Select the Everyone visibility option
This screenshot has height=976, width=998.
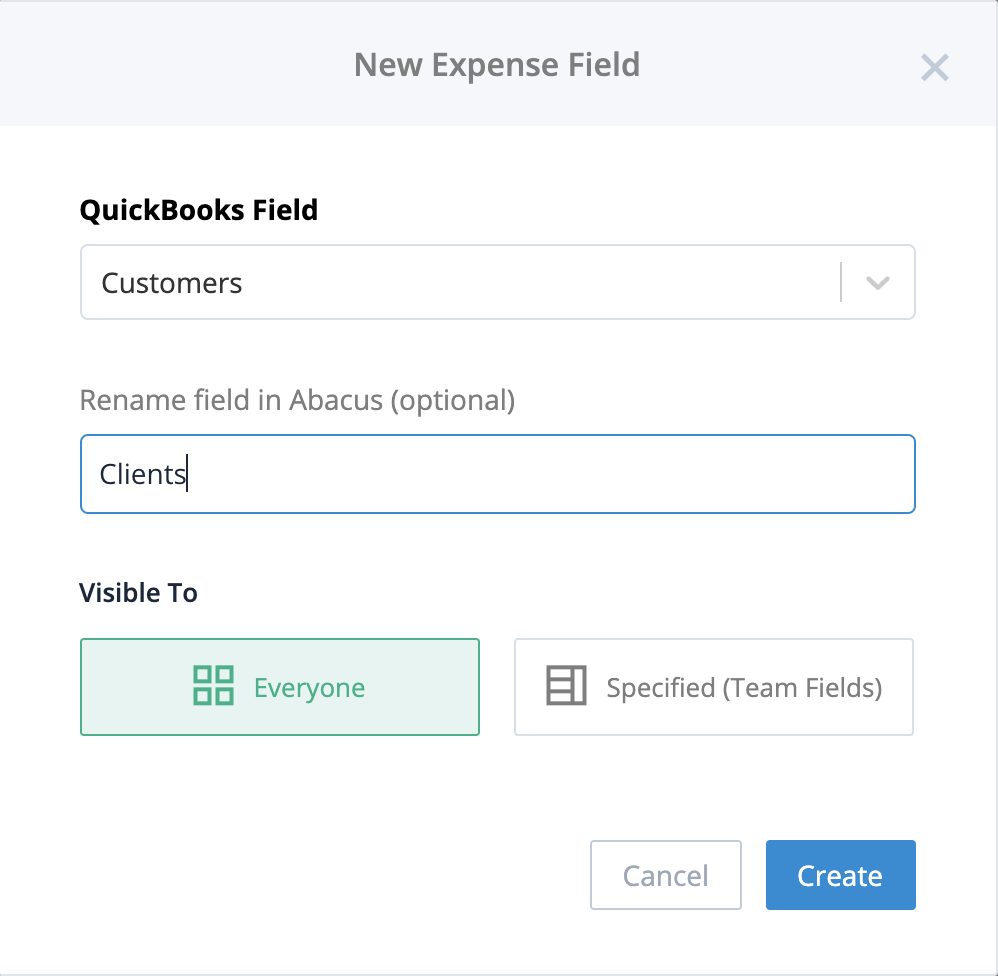[280, 687]
